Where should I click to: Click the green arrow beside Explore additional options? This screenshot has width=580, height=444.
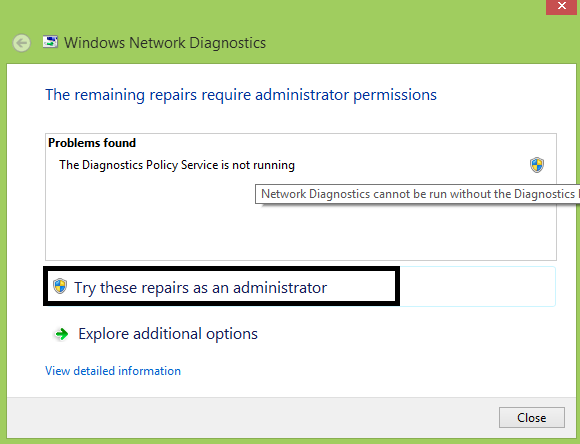click(x=61, y=334)
